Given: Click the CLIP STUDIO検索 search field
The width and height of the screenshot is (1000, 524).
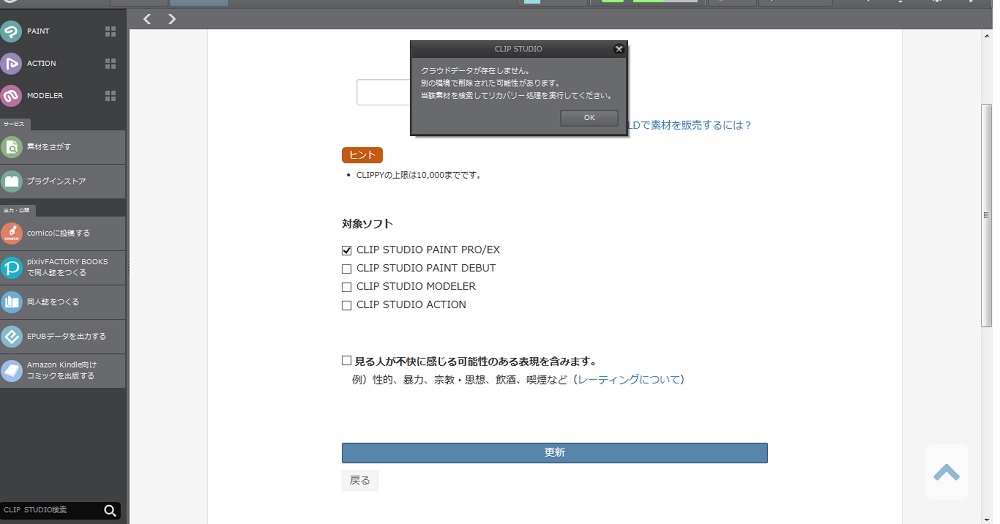Looking at the screenshot, I should (x=51, y=510).
